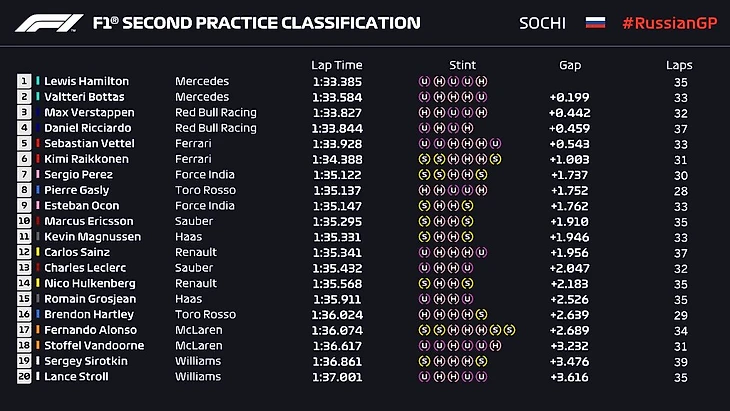
Task: Click the Russian flag icon
Action: click(x=594, y=23)
